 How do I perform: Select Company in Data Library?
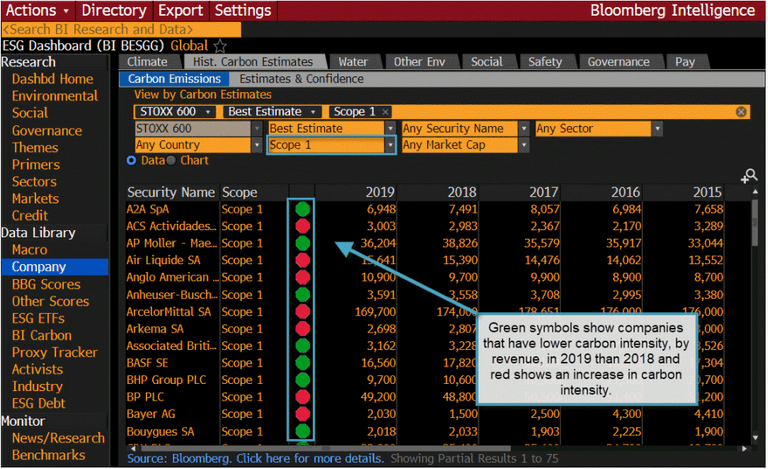point(55,267)
